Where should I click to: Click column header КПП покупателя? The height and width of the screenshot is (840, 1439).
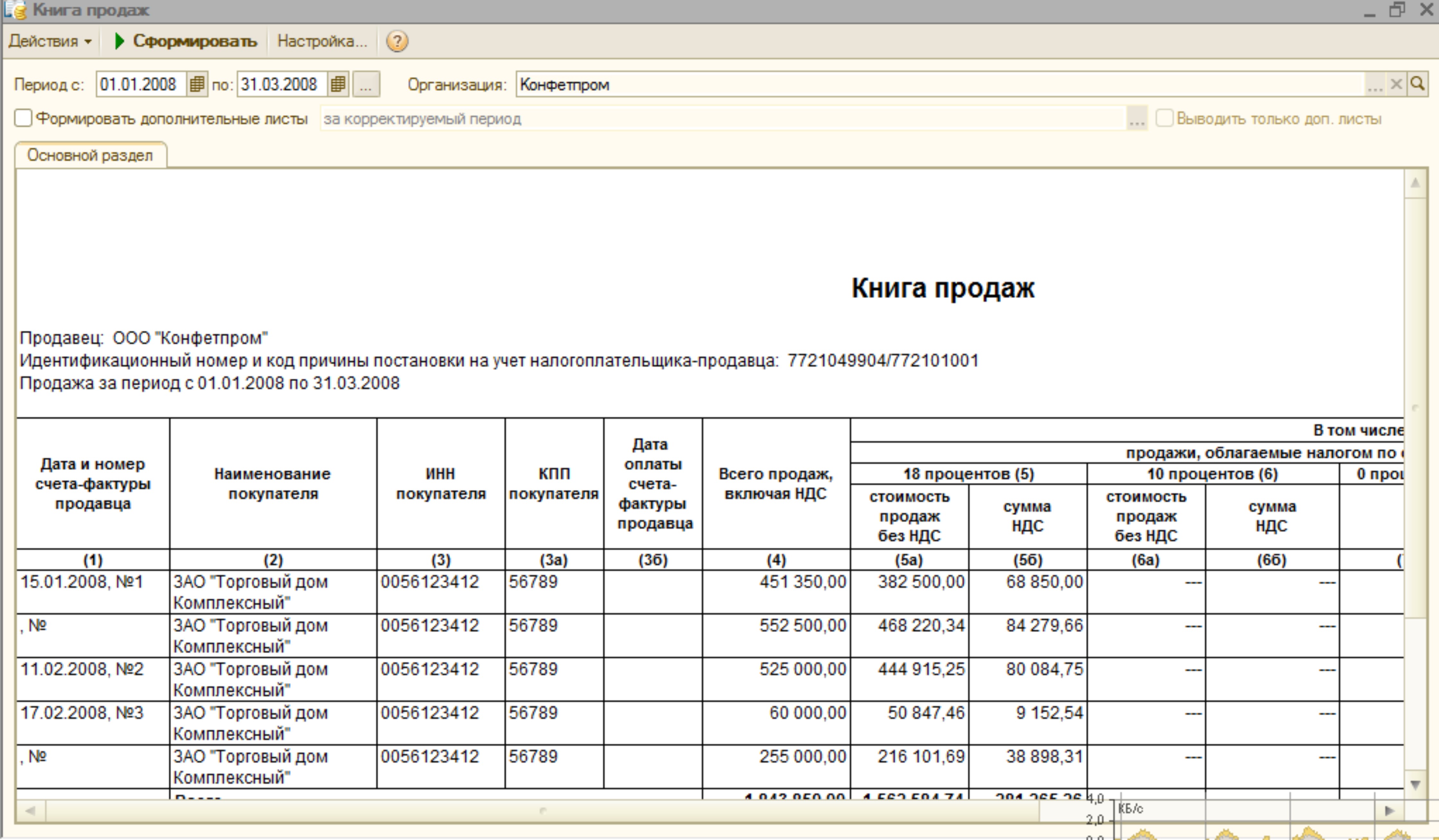point(554,484)
